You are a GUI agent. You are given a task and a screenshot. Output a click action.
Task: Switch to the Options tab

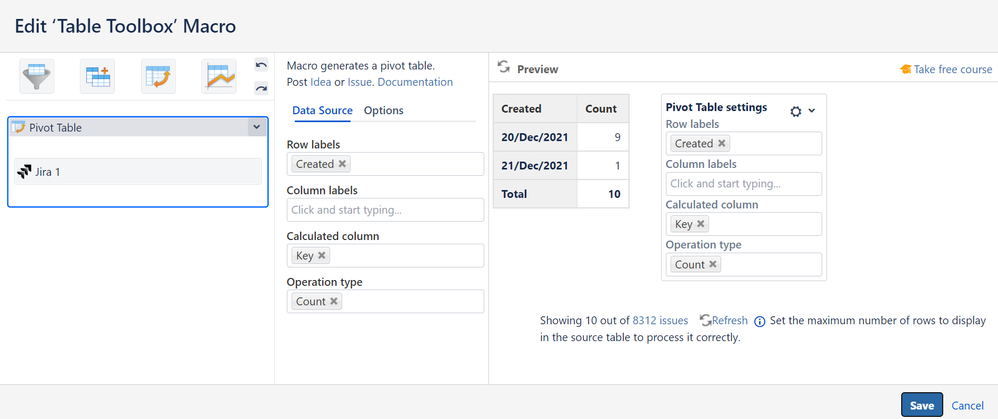[x=383, y=110]
